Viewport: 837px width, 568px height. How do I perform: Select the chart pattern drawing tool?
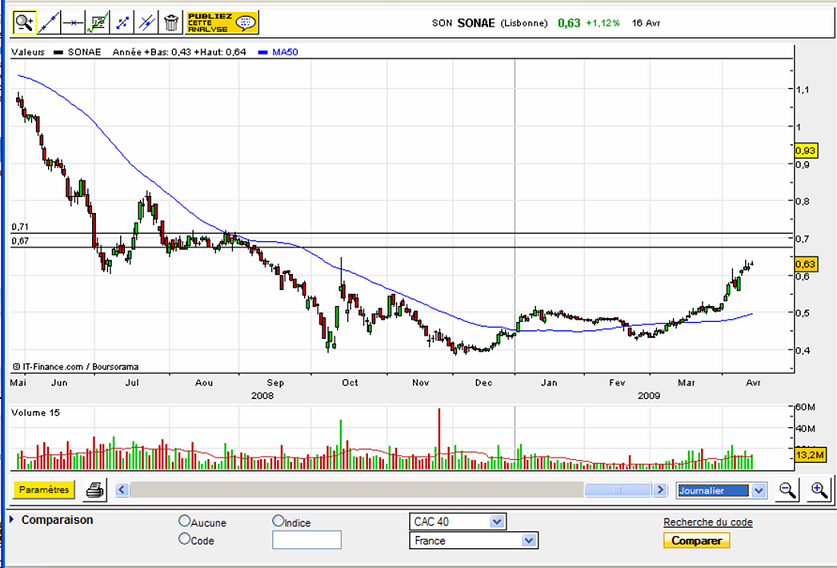coord(98,23)
